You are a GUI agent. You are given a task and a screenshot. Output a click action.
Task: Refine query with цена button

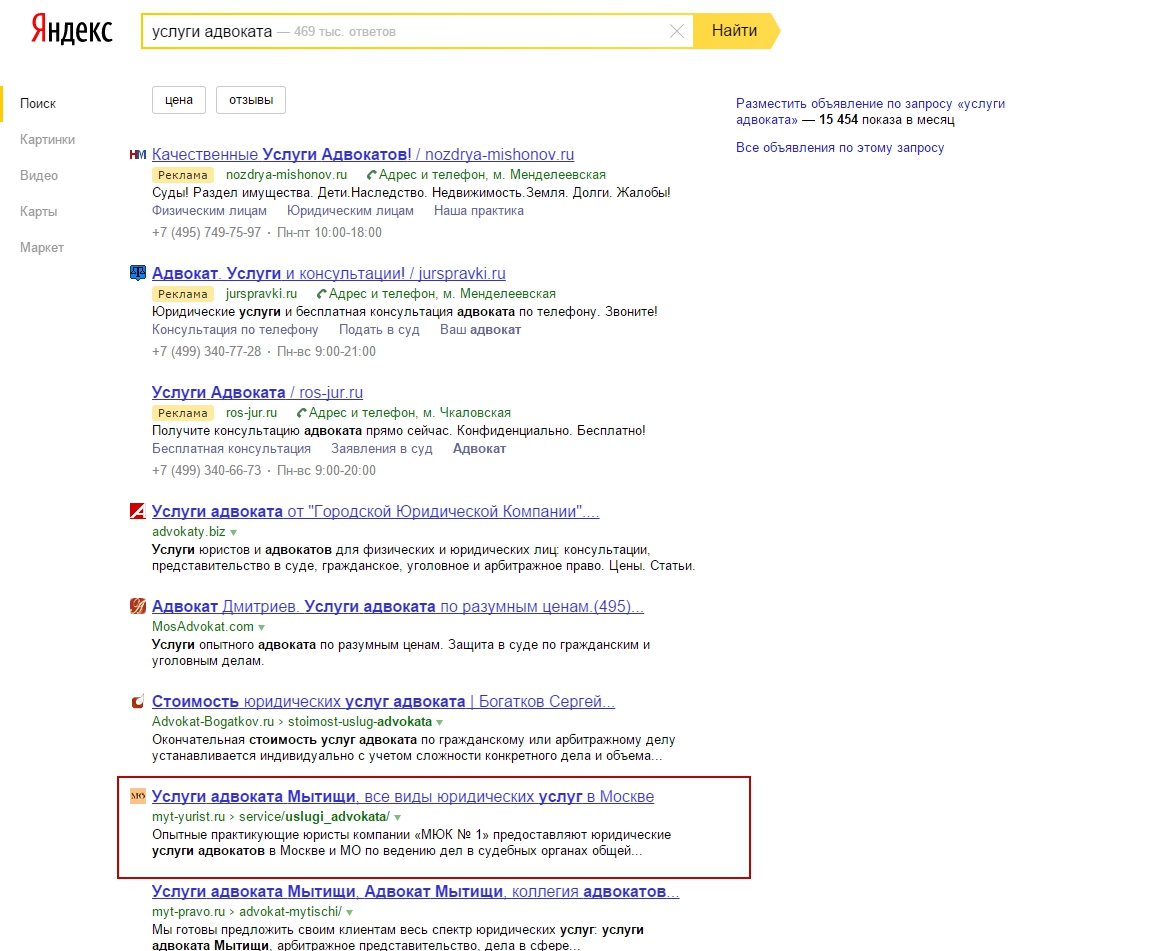click(x=179, y=100)
